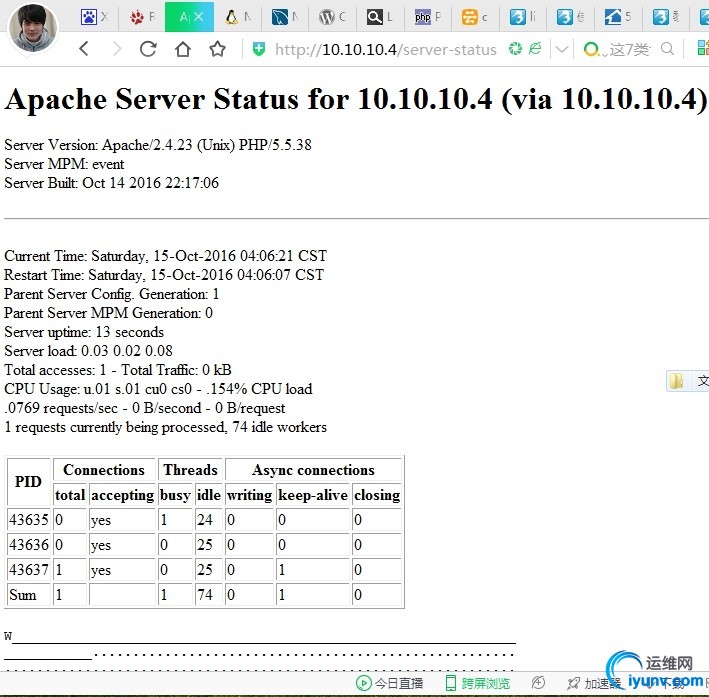Click the Async connections header

313,469
